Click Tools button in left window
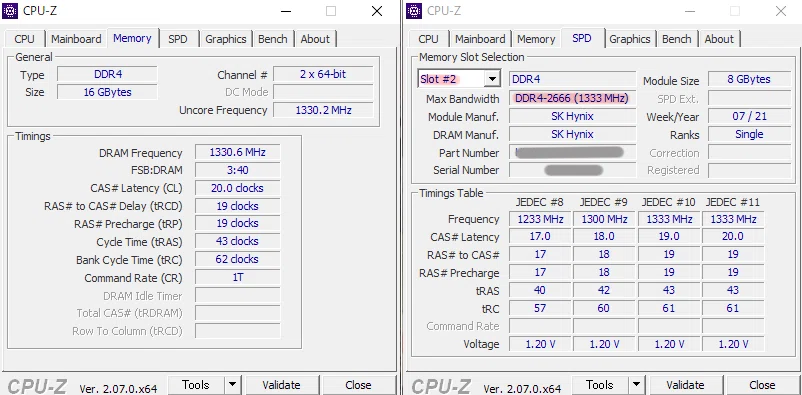The image size is (802, 395). tap(196, 385)
